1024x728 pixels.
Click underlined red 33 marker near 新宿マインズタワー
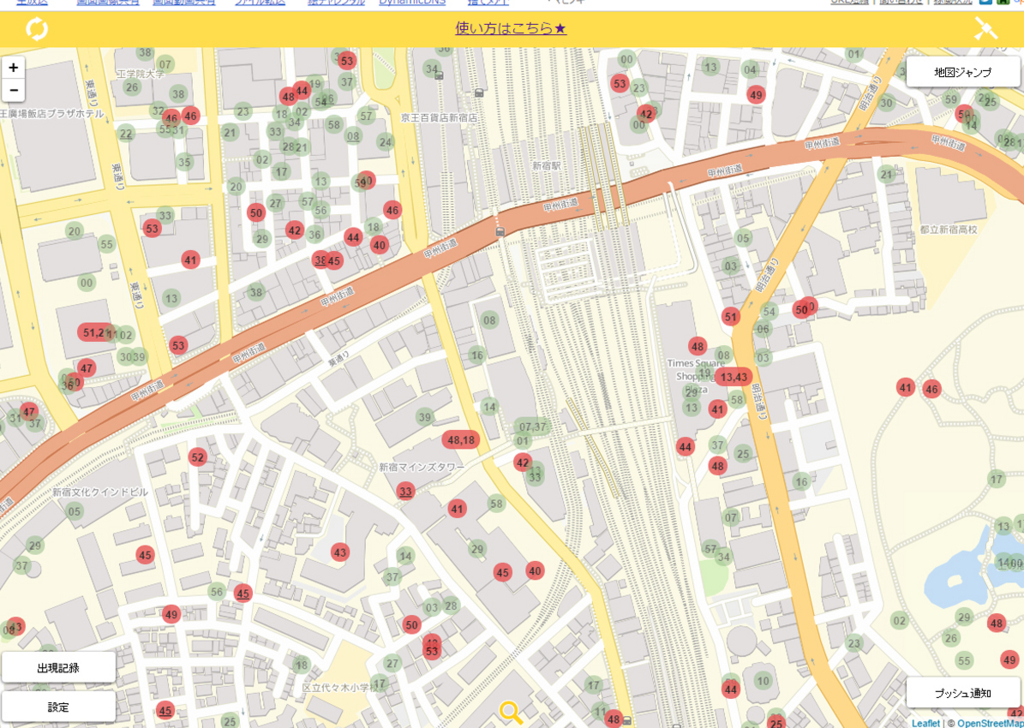tap(406, 492)
